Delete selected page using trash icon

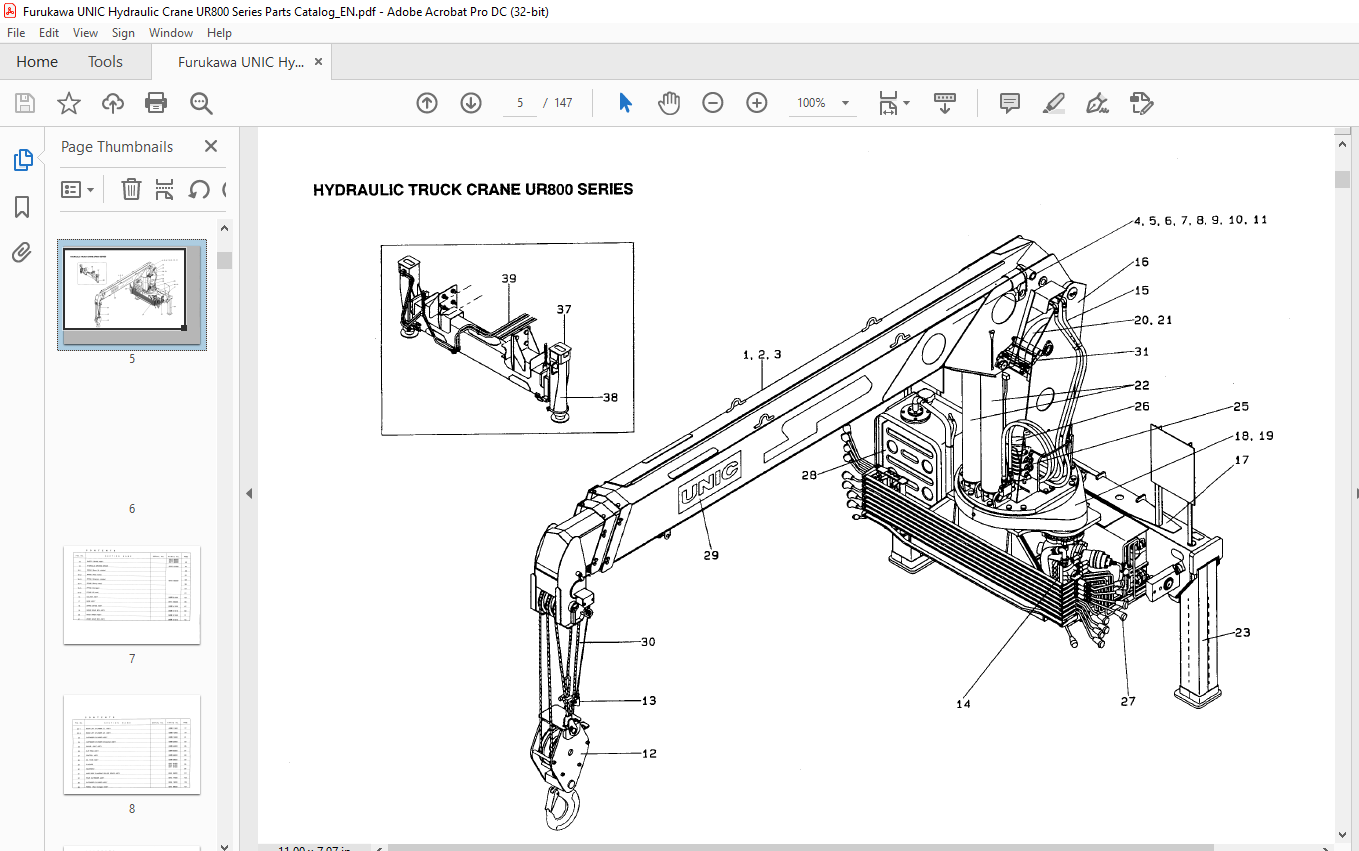click(131, 189)
